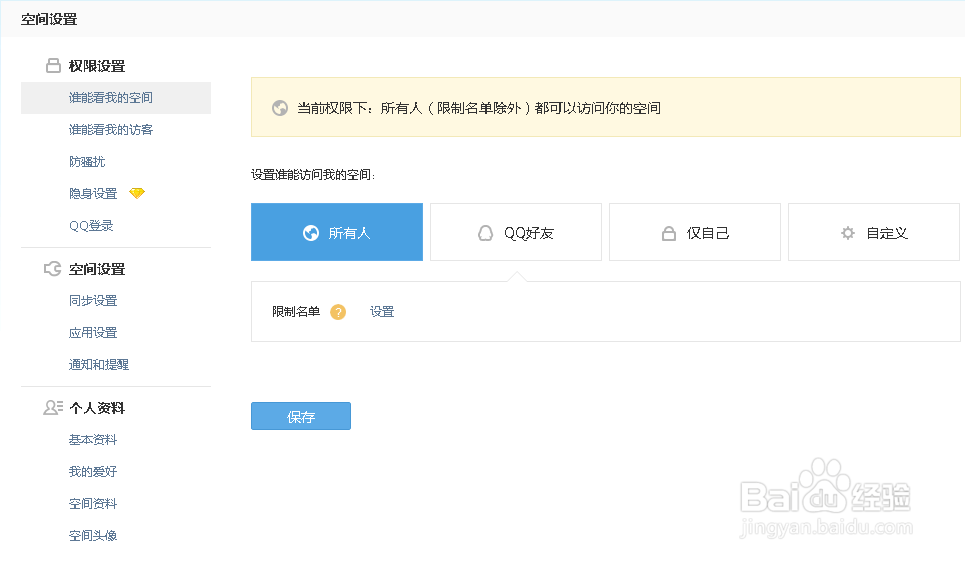The image size is (965, 561).
Task: Click the 设置 link for 限制名单
Action: click(382, 312)
